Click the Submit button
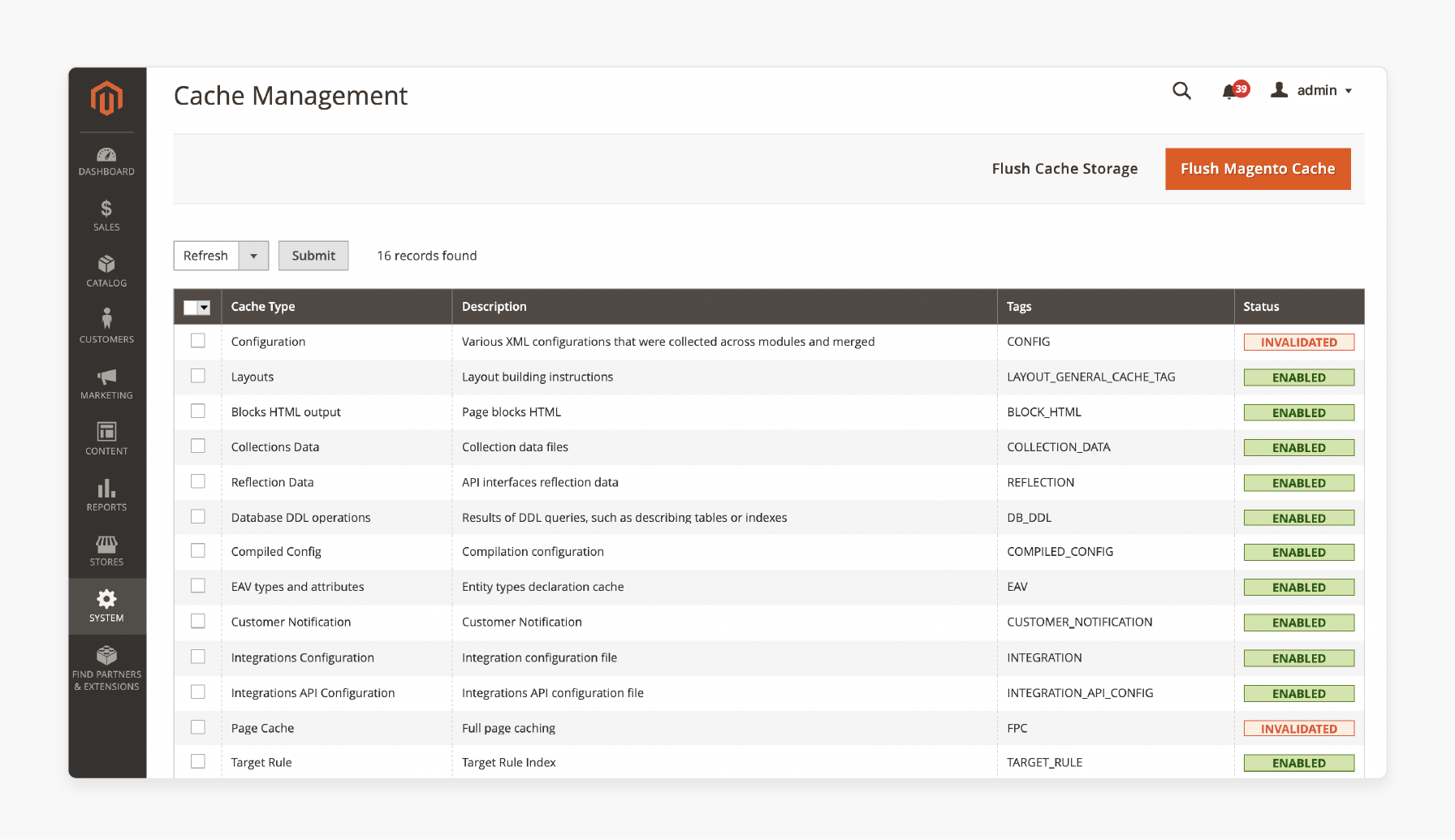The height and width of the screenshot is (840, 1455). (313, 256)
